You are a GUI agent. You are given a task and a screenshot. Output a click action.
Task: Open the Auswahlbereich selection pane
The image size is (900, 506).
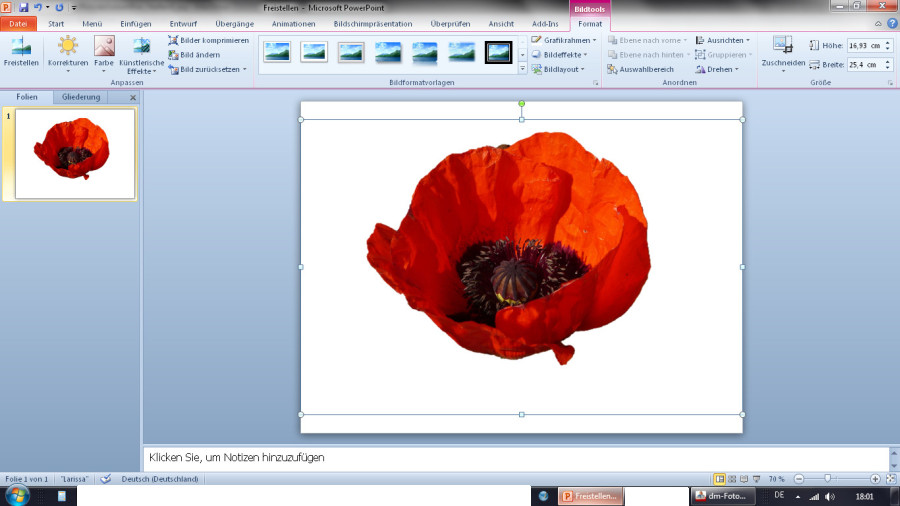(x=640, y=69)
